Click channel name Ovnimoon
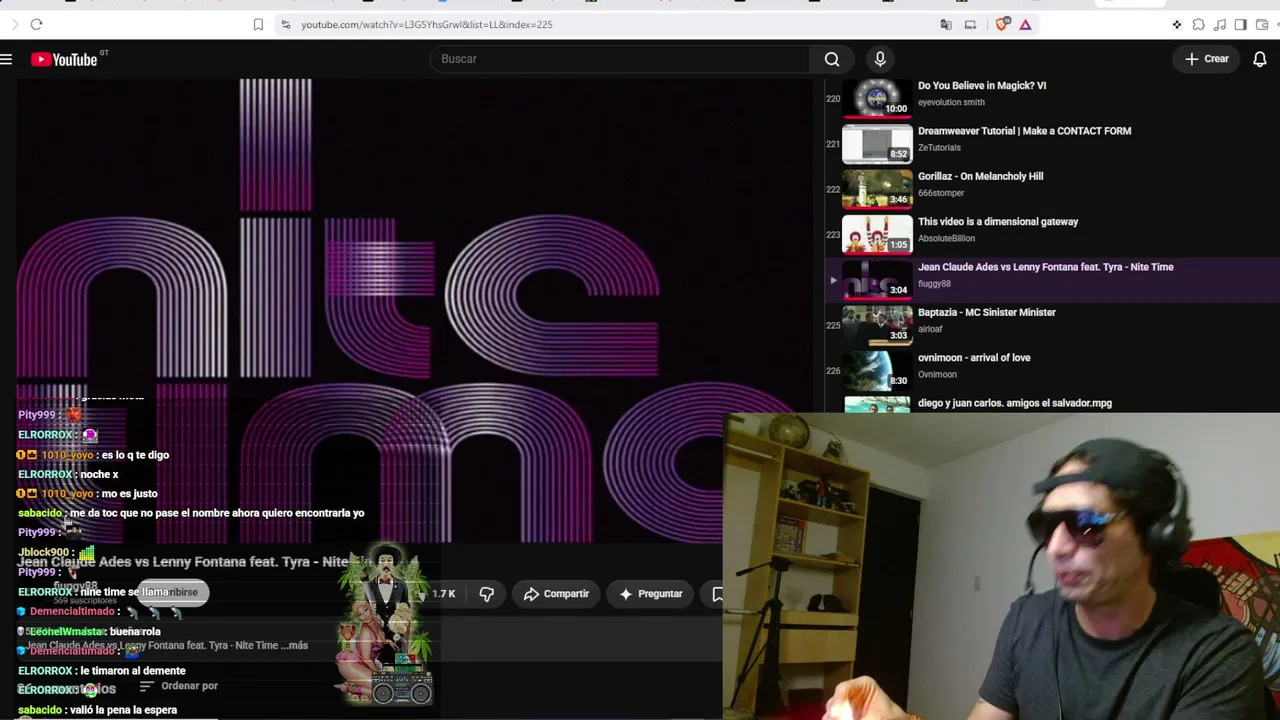 (937, 374)
